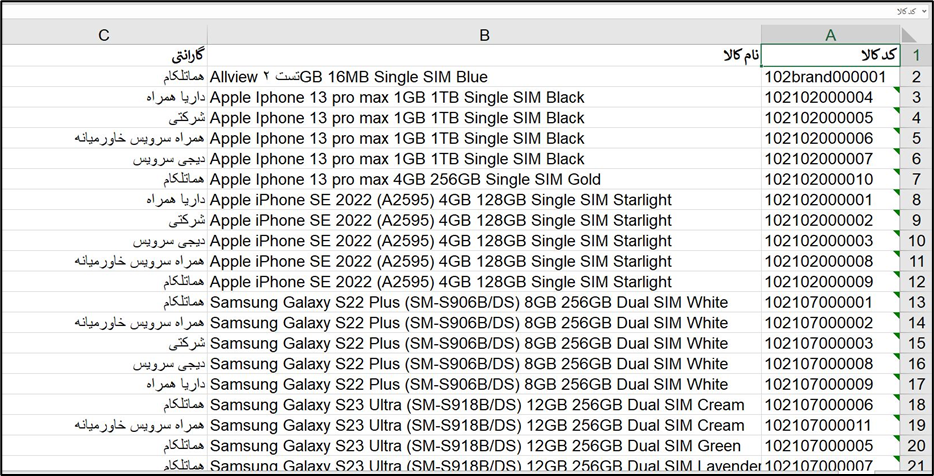Select the cell containing 102107000011
Screen dimensions: 934x476
click(831, 425)
